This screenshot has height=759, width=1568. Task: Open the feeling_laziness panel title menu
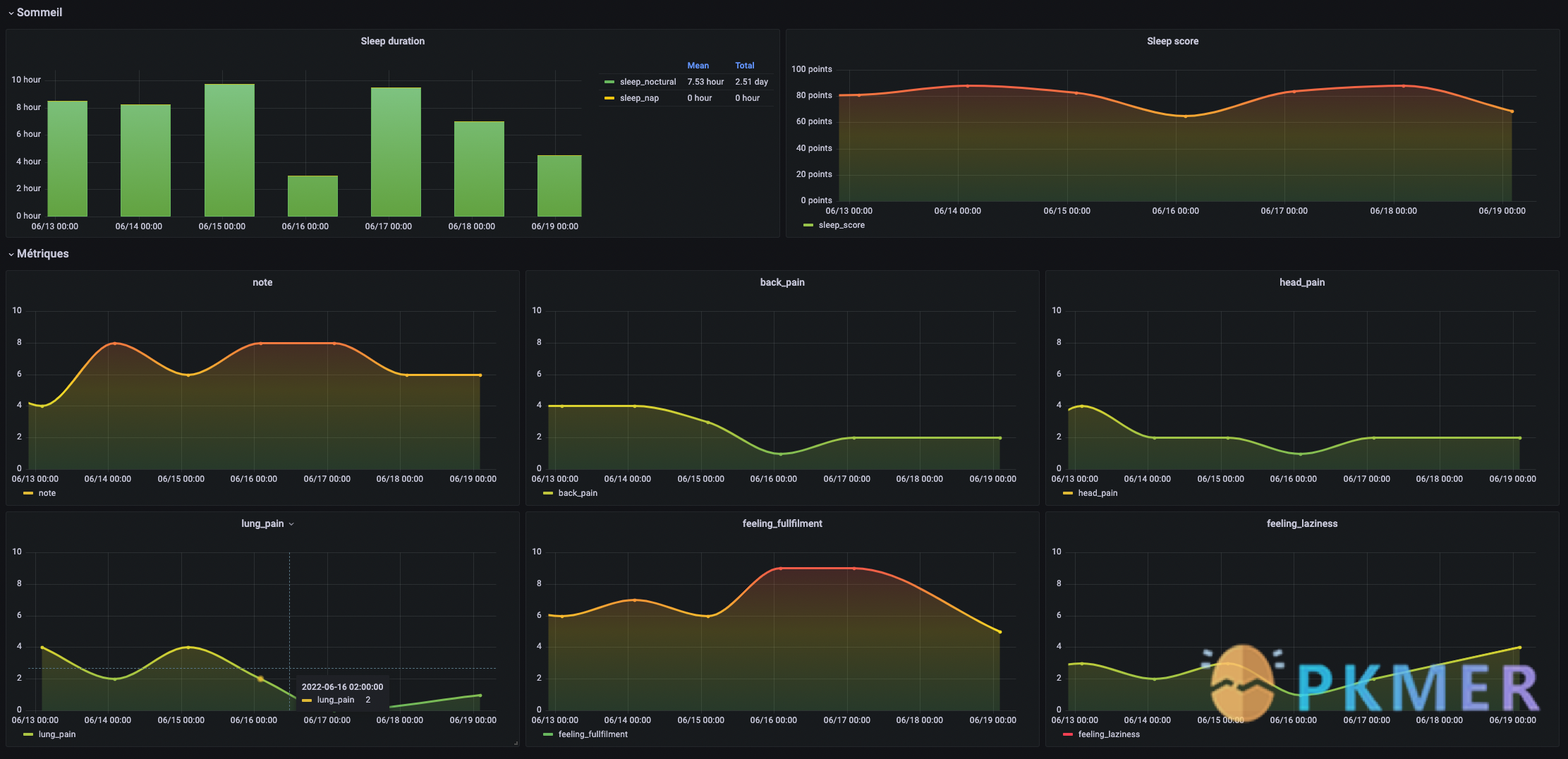[1302, 523]
